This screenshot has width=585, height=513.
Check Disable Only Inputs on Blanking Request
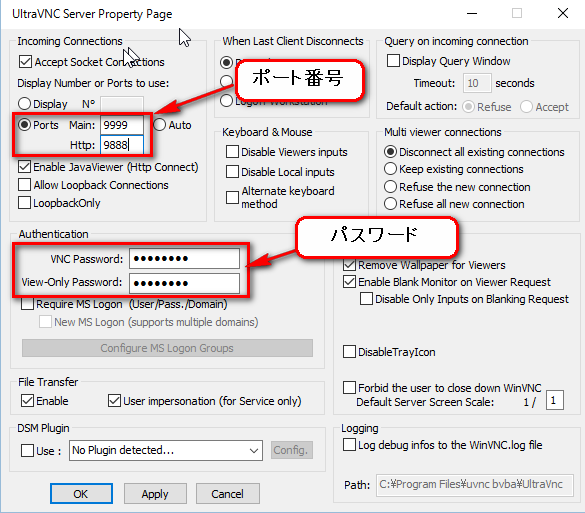click(x=366, y=299)
